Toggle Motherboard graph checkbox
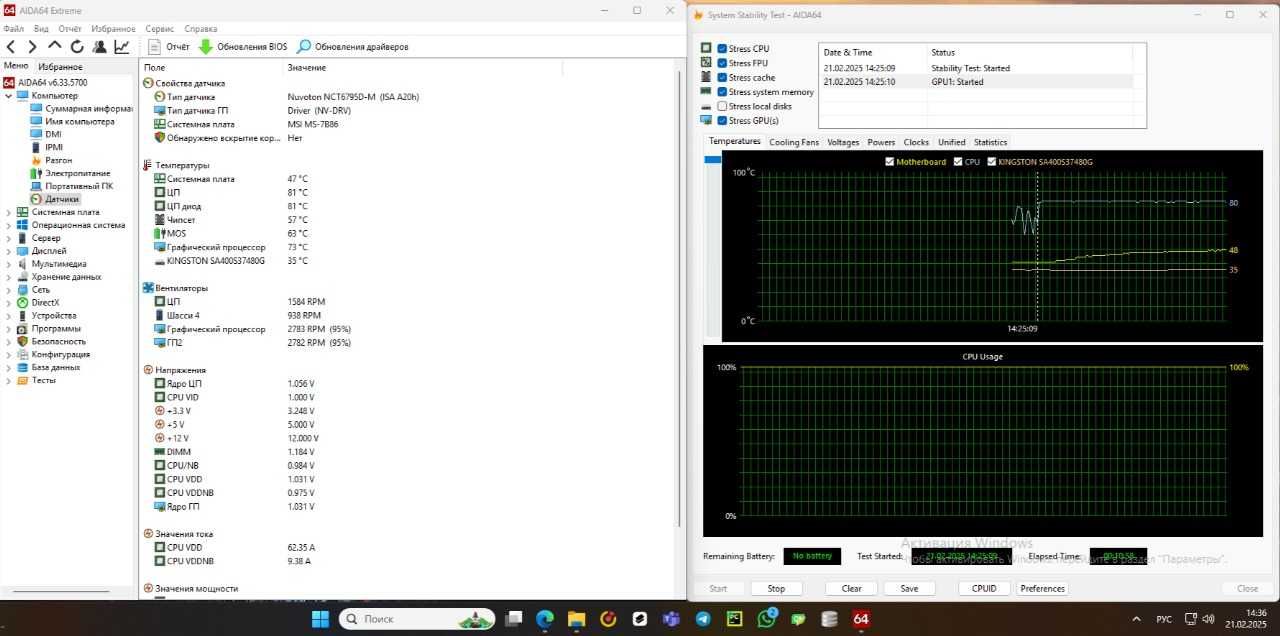The width and height of the screenshot is (1280, 636). 890,161
